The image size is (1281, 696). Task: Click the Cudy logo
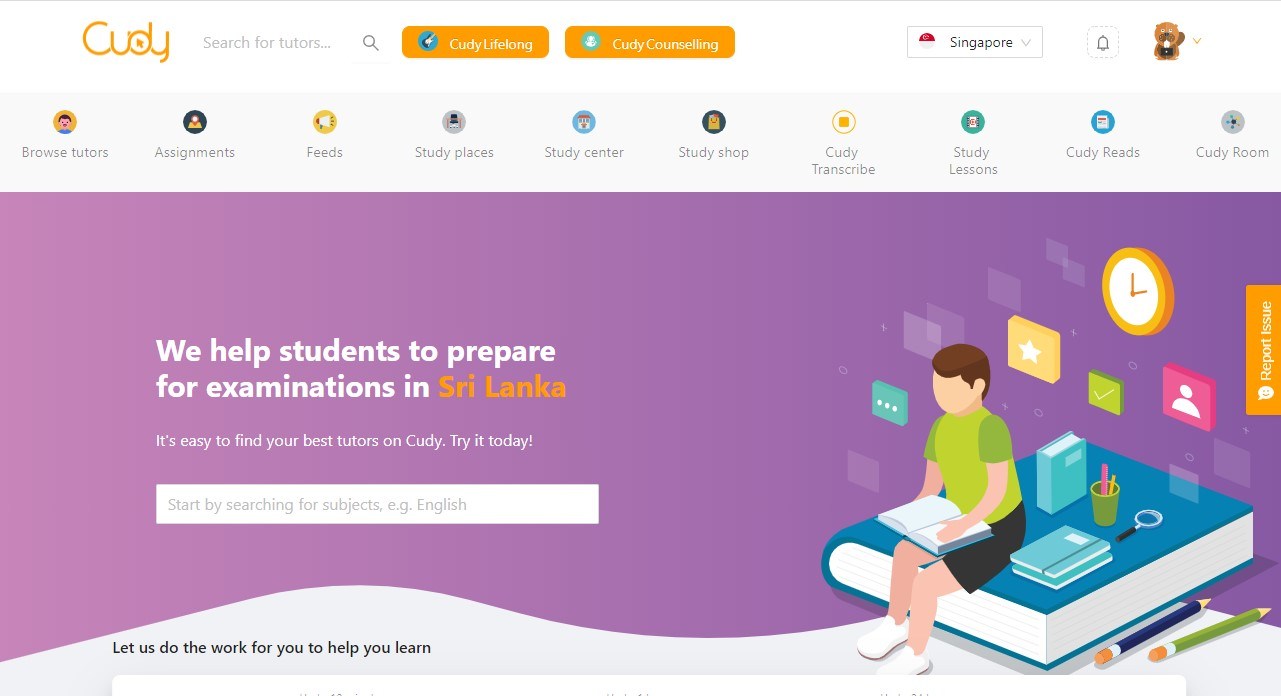[x=126, y=42]
